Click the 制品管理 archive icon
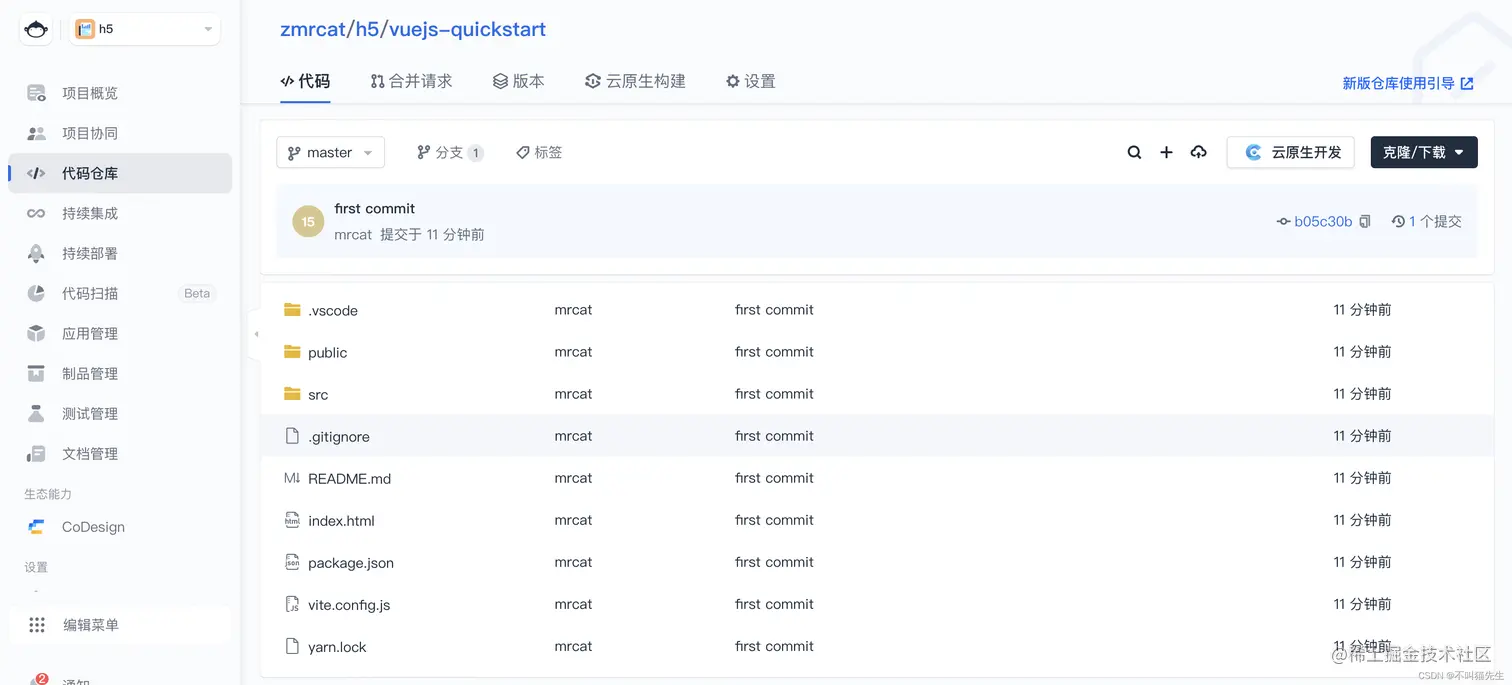The height and width of the screenshot is (685, 1512). point(36,373)
